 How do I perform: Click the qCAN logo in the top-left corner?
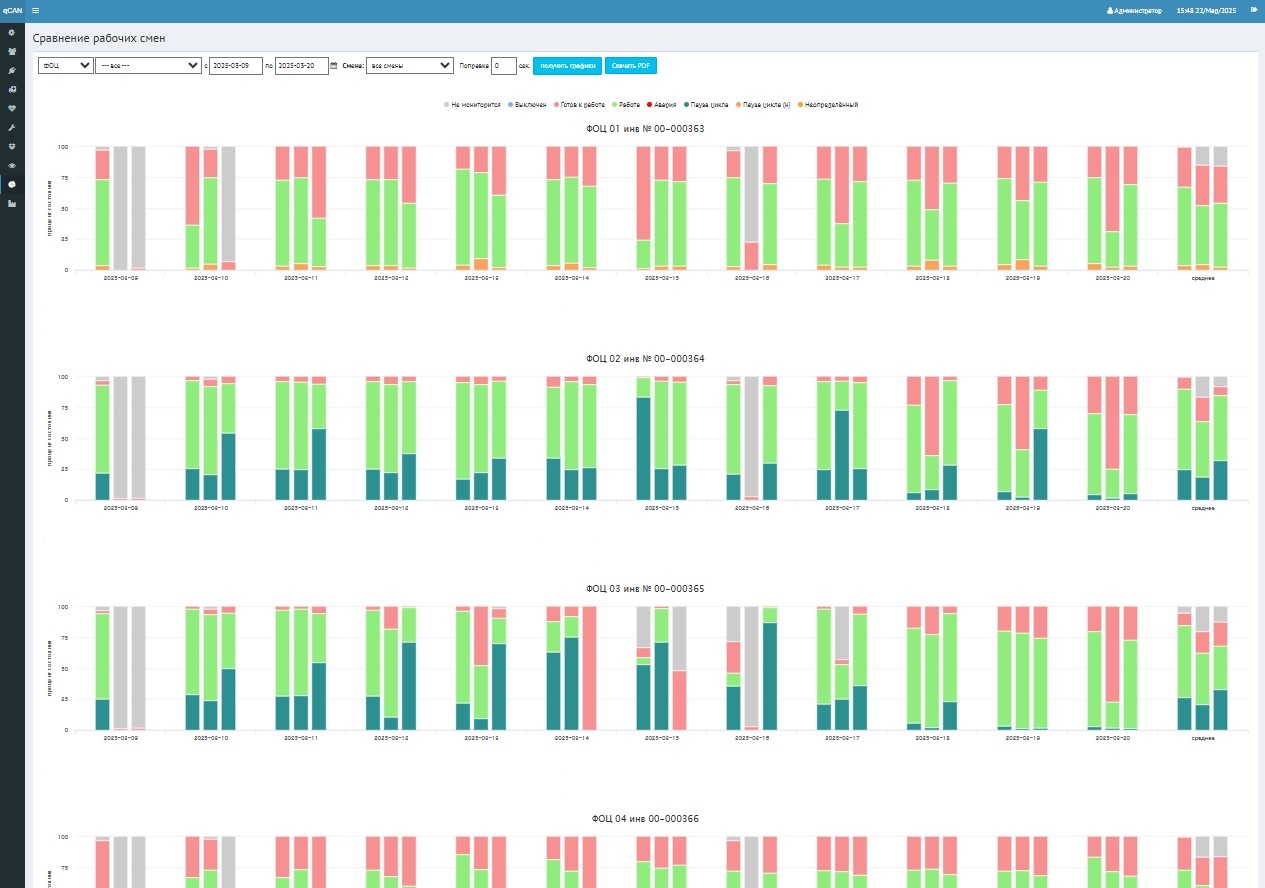11,10
